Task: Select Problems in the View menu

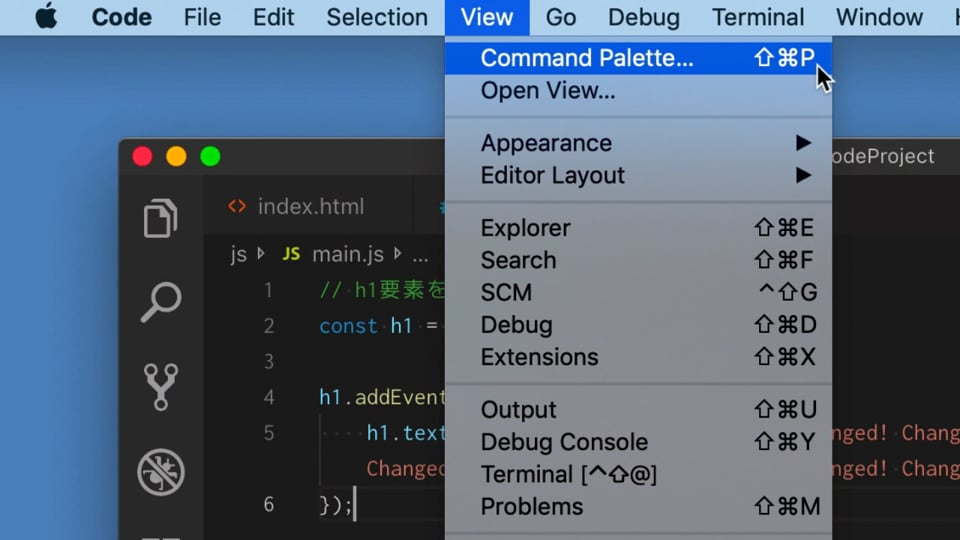Action: pyautogui.click(x=638, y=507)
